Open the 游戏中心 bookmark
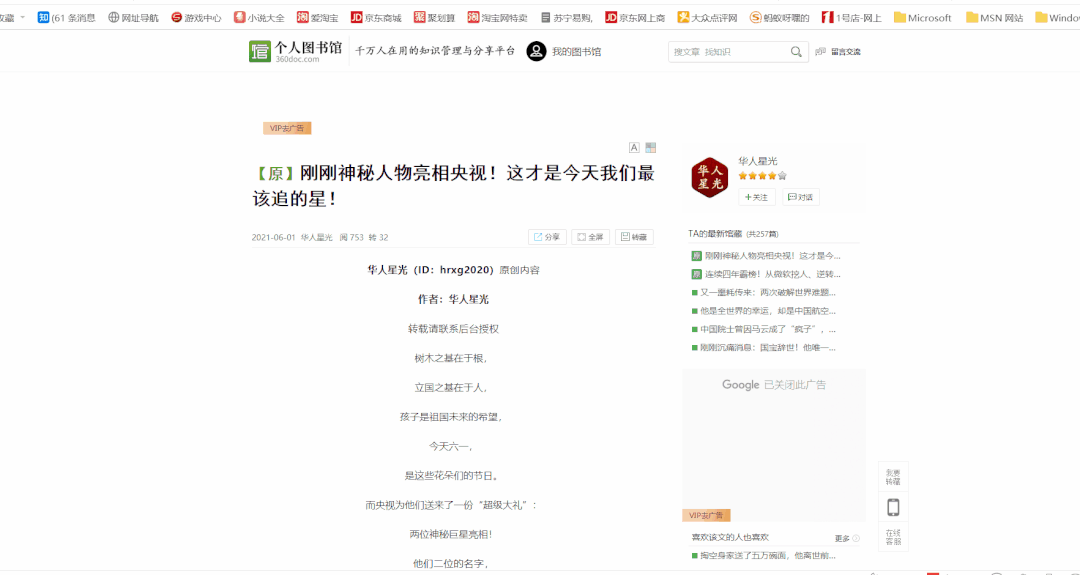The image size is (1080, 575). coord(196,17)
